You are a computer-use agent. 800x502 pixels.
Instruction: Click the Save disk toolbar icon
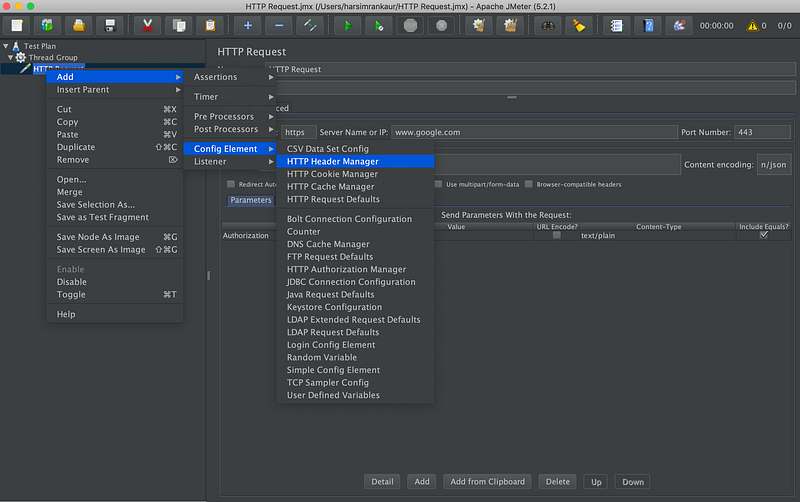tap(109, 25)
